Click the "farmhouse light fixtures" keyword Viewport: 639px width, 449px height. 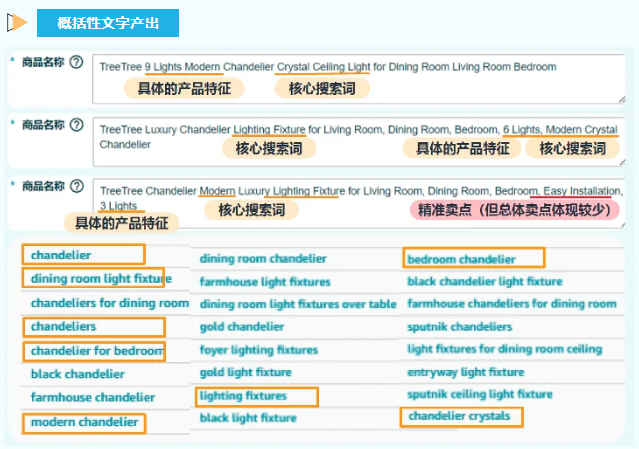tap(264, 283)
